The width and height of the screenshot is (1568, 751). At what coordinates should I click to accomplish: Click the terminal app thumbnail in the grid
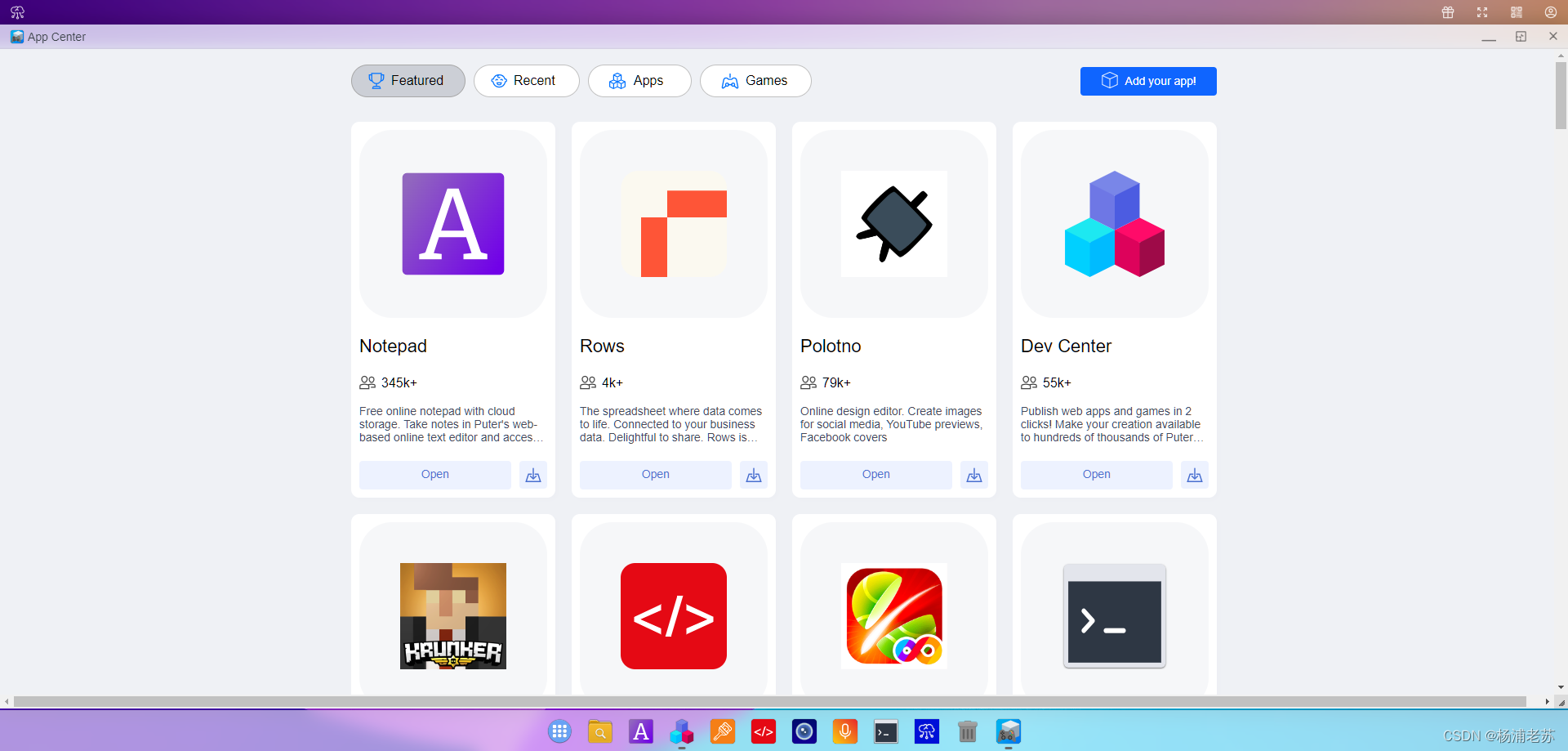pyautogui.click(x=1115, y=616)
